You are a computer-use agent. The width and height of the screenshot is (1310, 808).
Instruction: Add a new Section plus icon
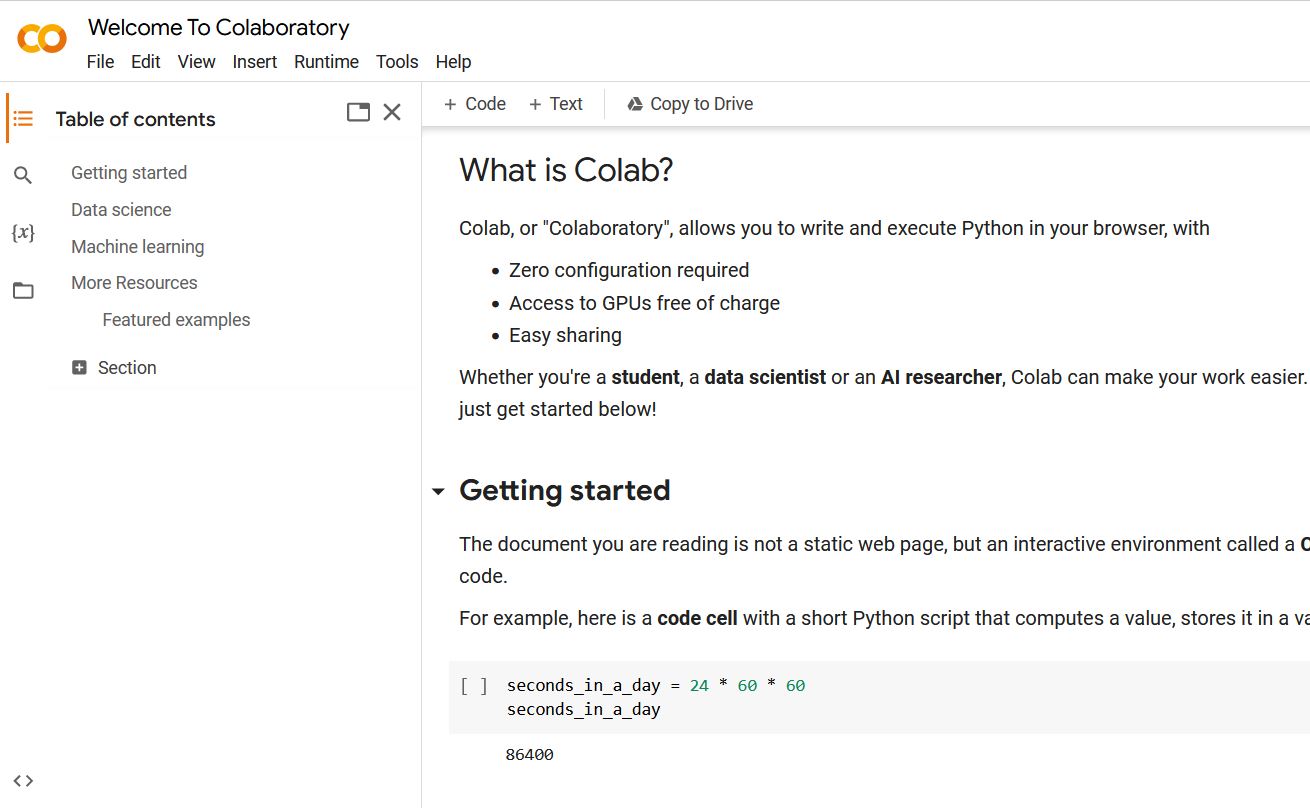[x=80, y=368]
